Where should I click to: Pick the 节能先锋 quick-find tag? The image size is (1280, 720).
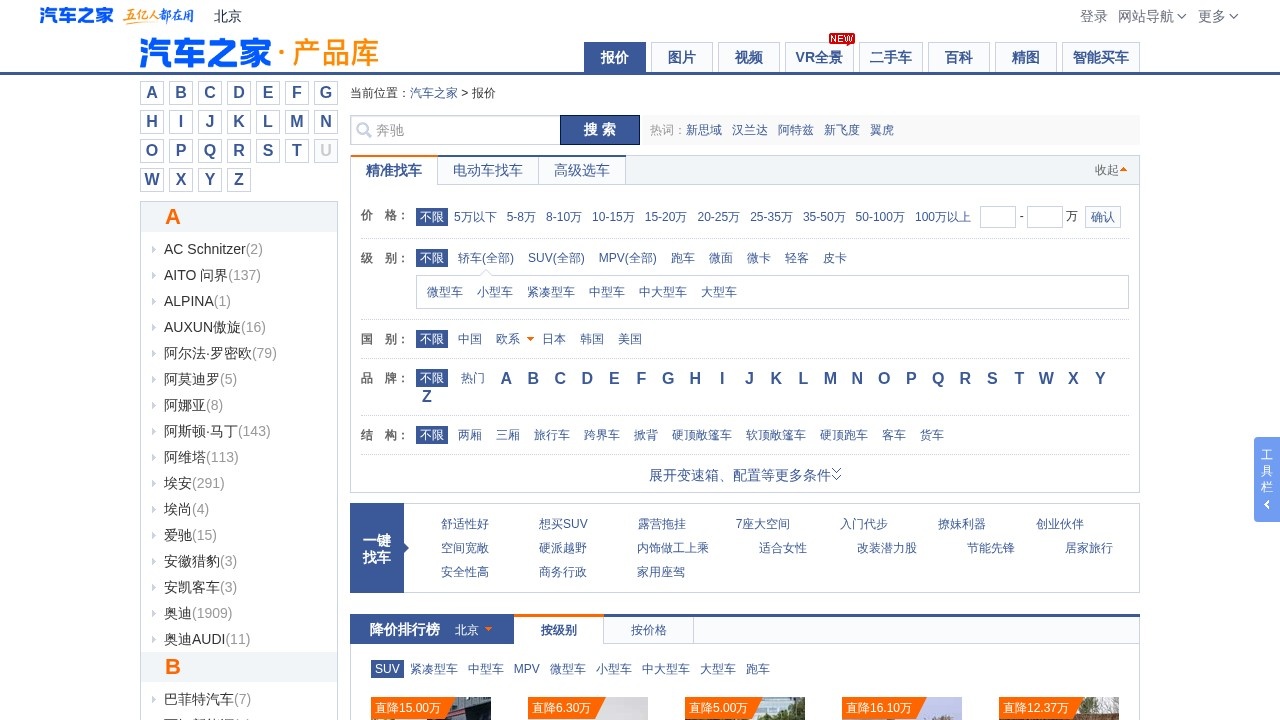pos(991,548)
